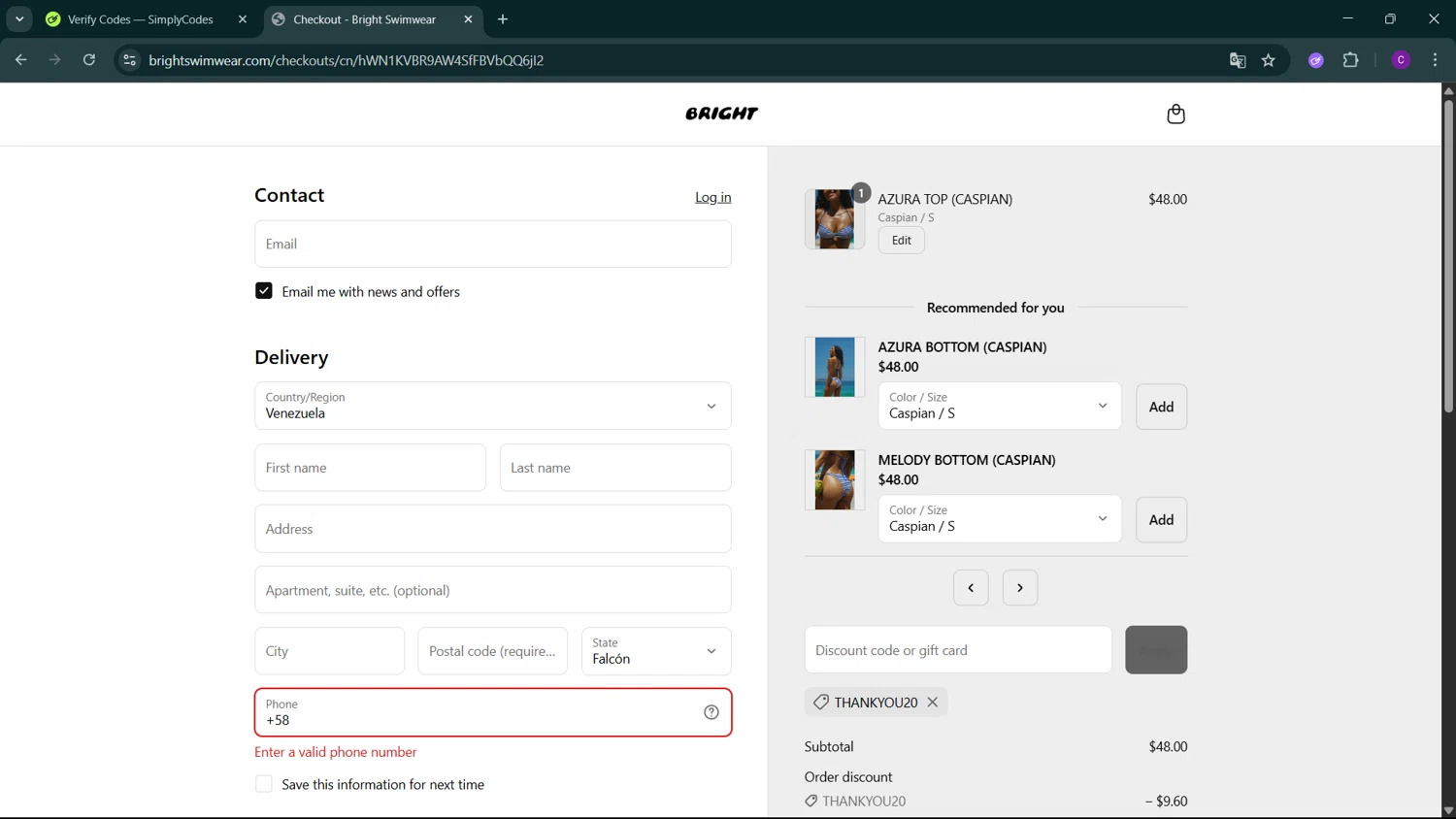This screenshot has height=819, width=1456.
Task: Click Edit under Azura Top item
Action: click(x=902, y=241)
